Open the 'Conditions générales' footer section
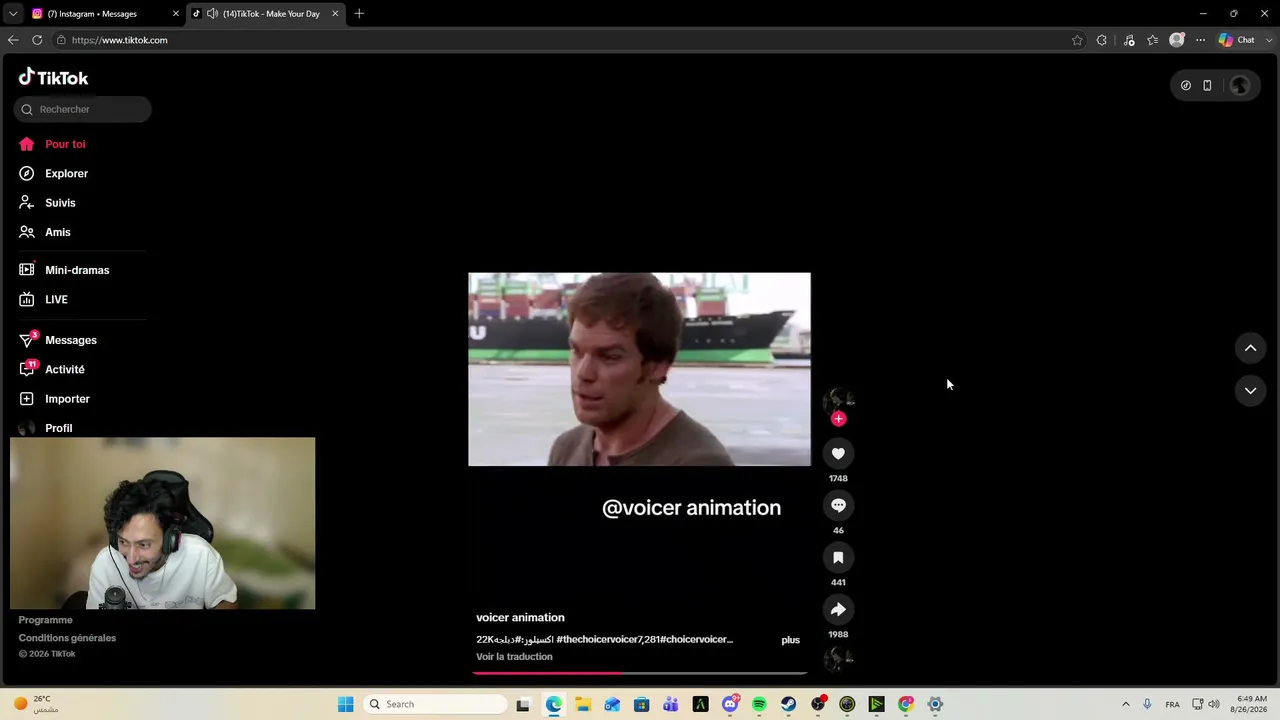Image resolution: width=1280 pixels, height=720 pixels. (x=67, y=638)
